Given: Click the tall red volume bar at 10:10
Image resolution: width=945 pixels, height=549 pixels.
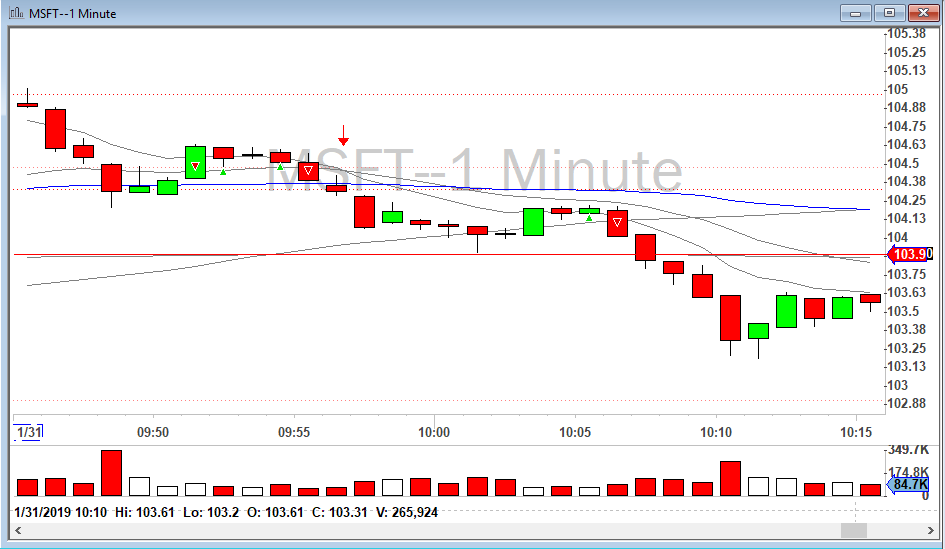Looking at the screenshot, I should pos(731,479).
